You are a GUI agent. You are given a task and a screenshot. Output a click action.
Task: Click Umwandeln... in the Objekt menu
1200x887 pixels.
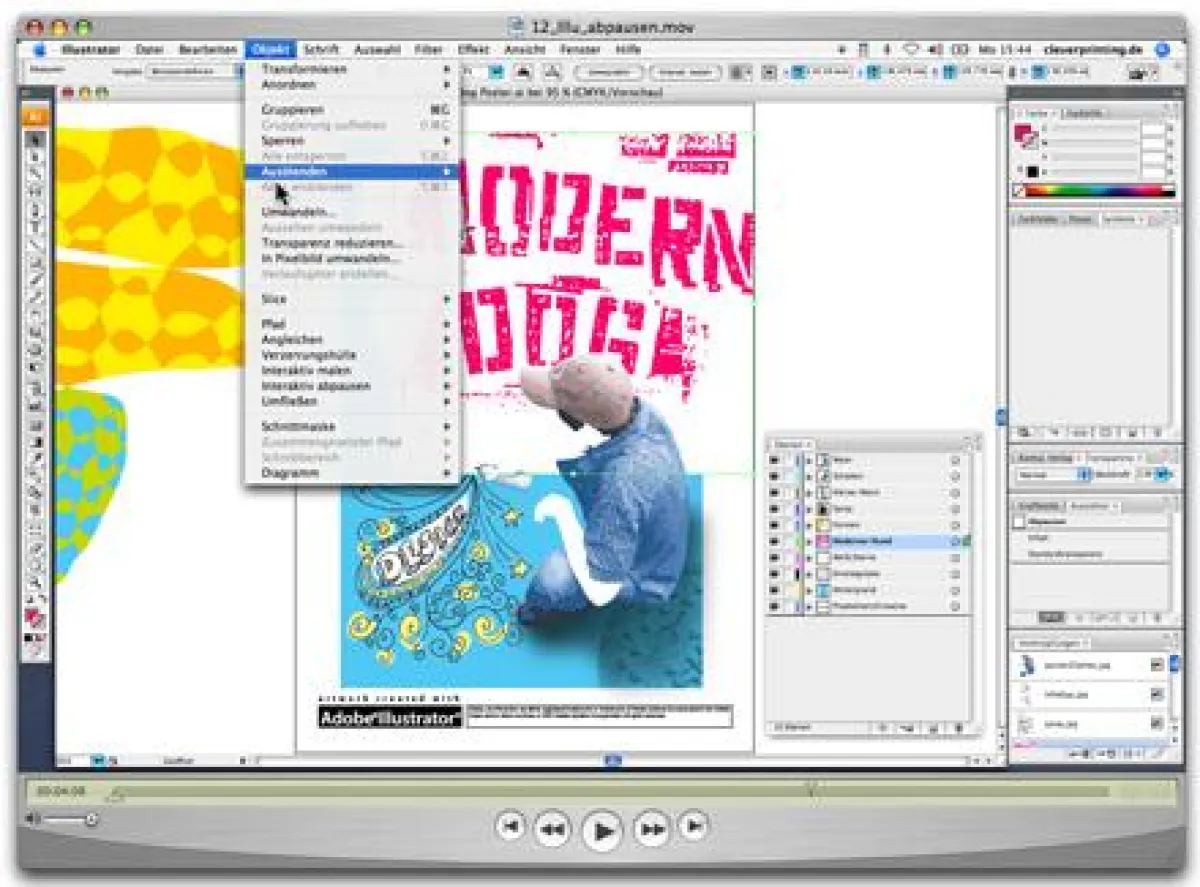point(299,212)
